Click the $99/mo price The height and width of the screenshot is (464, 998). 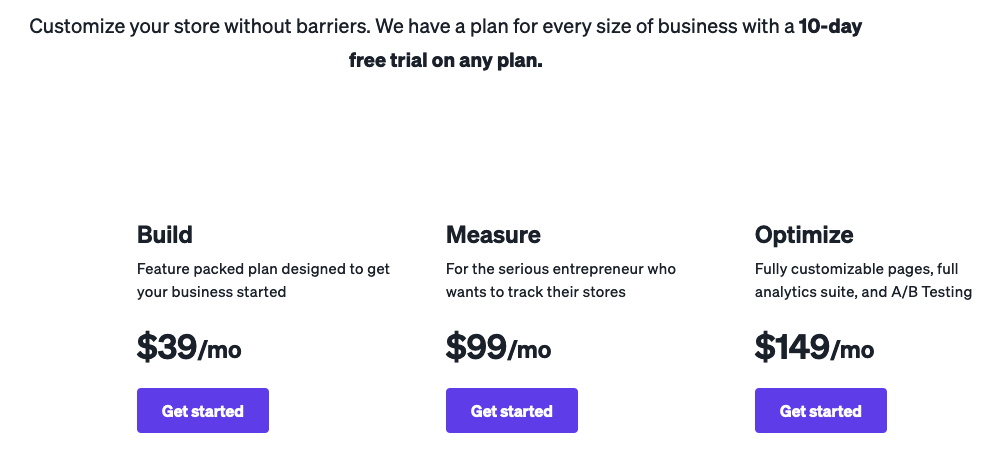[498, 347]
